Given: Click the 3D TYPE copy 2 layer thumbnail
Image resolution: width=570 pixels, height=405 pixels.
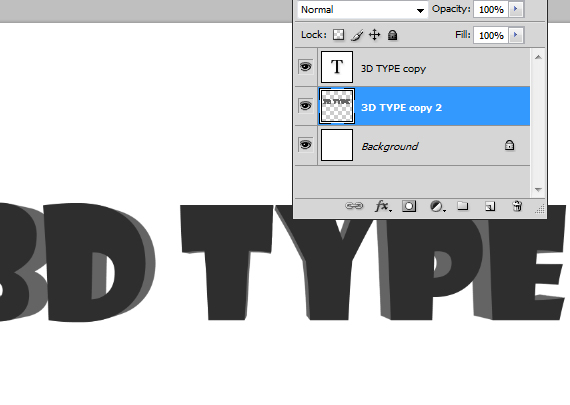Looking at the screenshot, I should 337,106.
